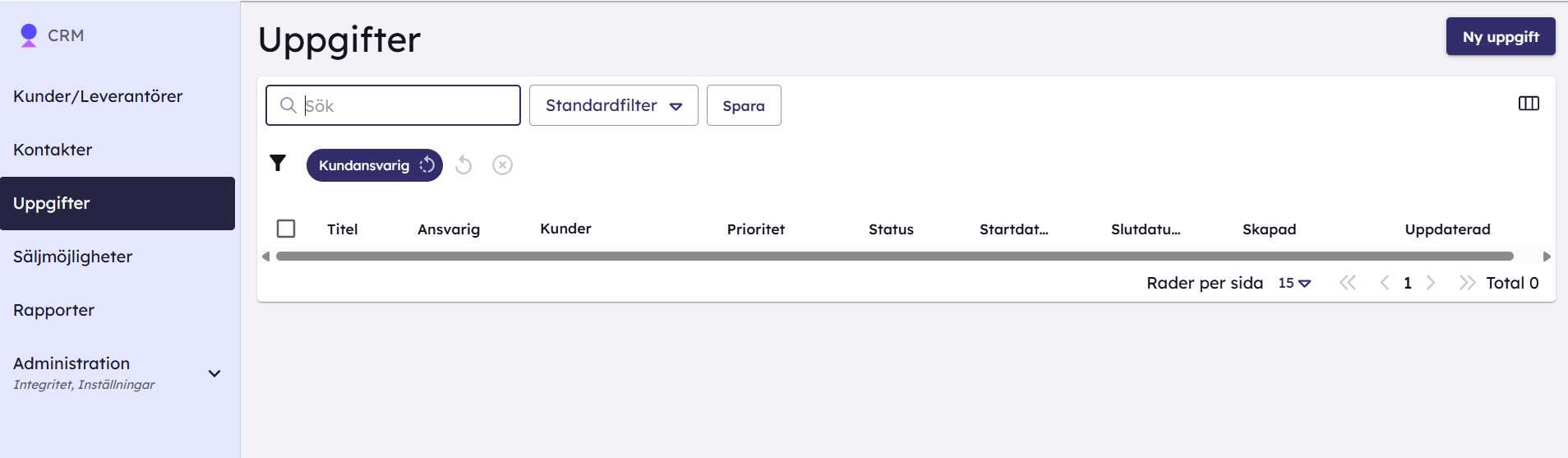Click the CRM logo icon
Image resolution: width=1568 pixels, height=458 pixels.
[x=29, y=35]
